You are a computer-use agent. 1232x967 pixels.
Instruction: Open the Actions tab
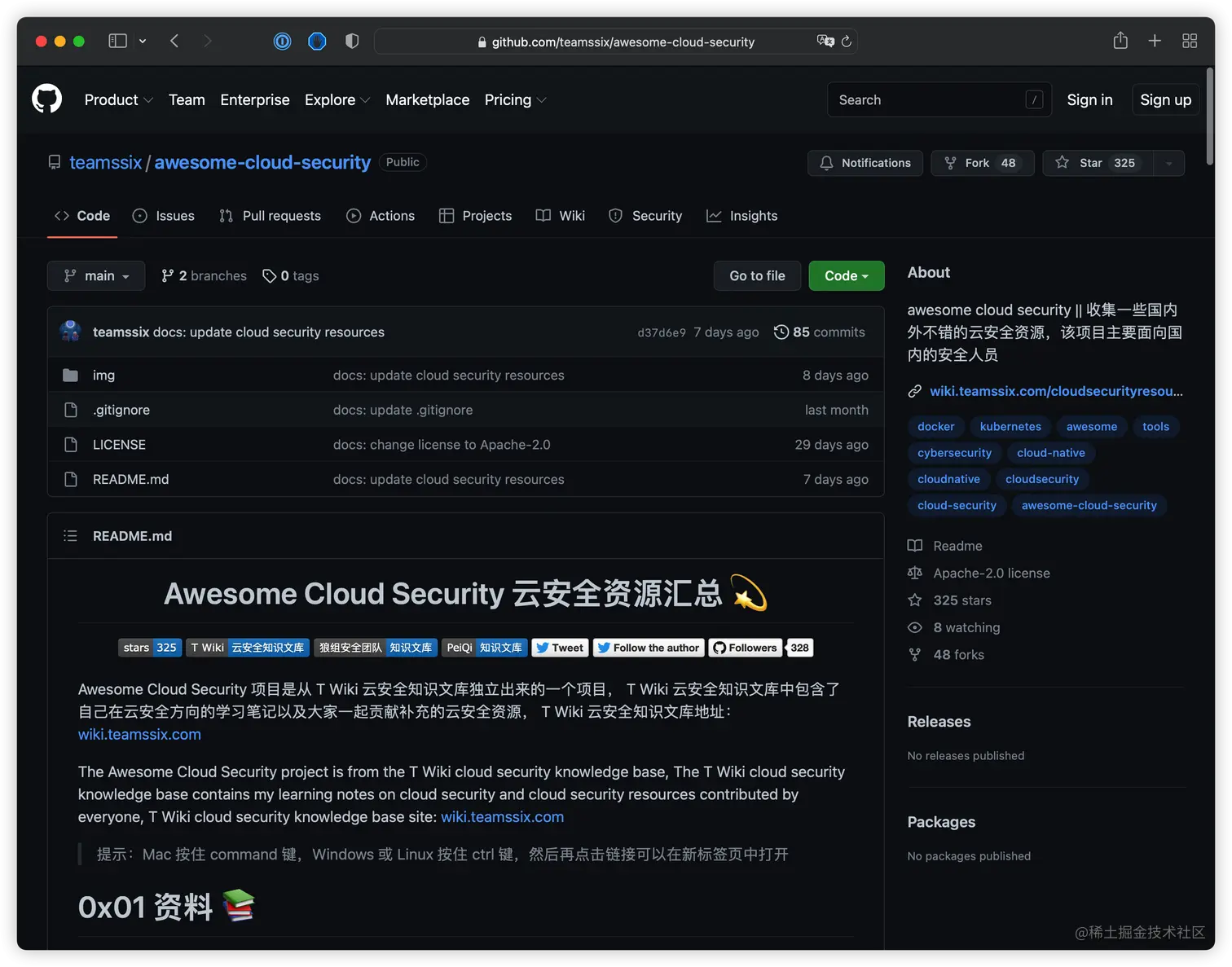click(381, 216)
